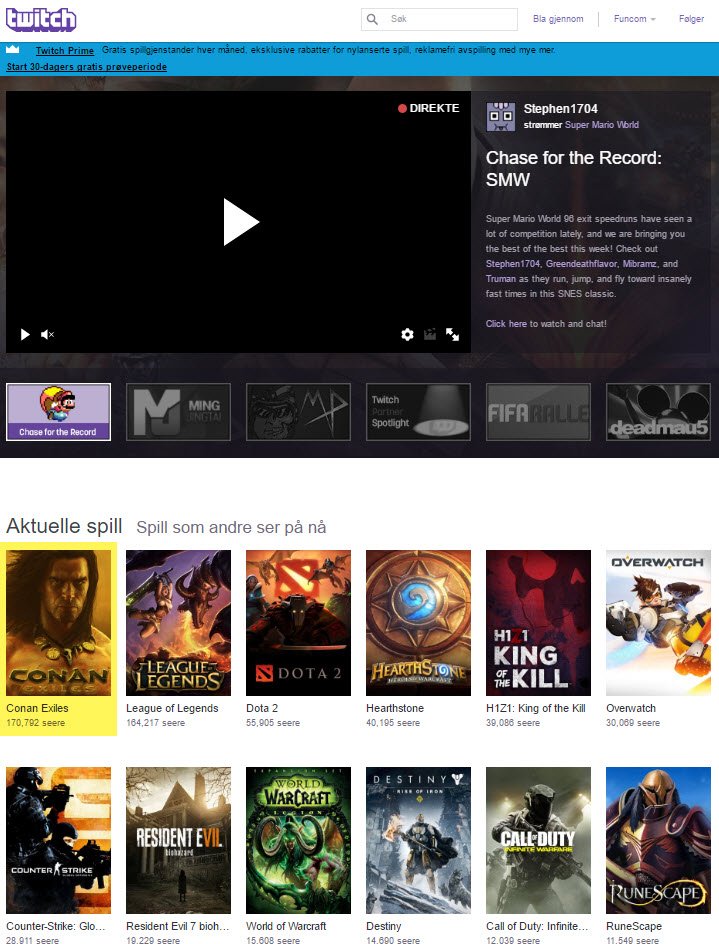Select Chase for the Record carousel thumbnail

(58, 412)
